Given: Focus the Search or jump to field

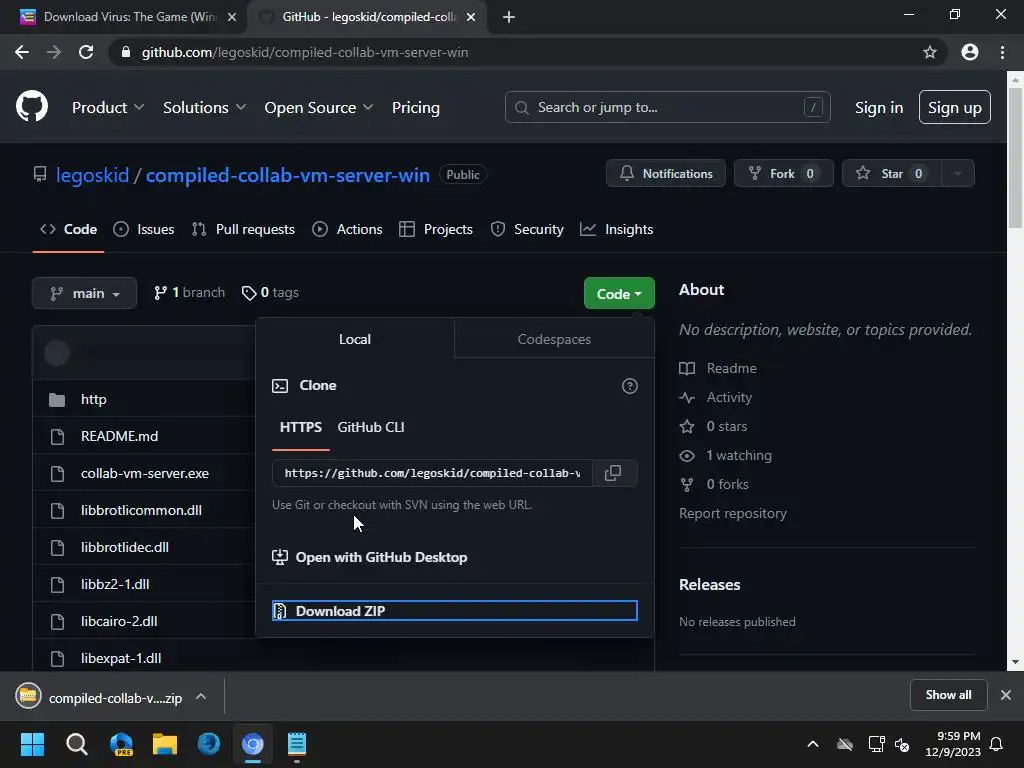Looking at the screenshot, I should click(x=667, y=107).
